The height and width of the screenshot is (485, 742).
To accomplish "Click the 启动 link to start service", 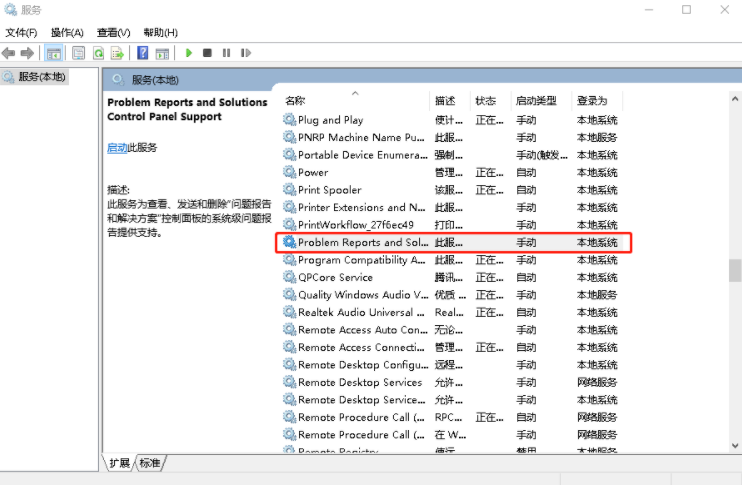I will [117, 148].
